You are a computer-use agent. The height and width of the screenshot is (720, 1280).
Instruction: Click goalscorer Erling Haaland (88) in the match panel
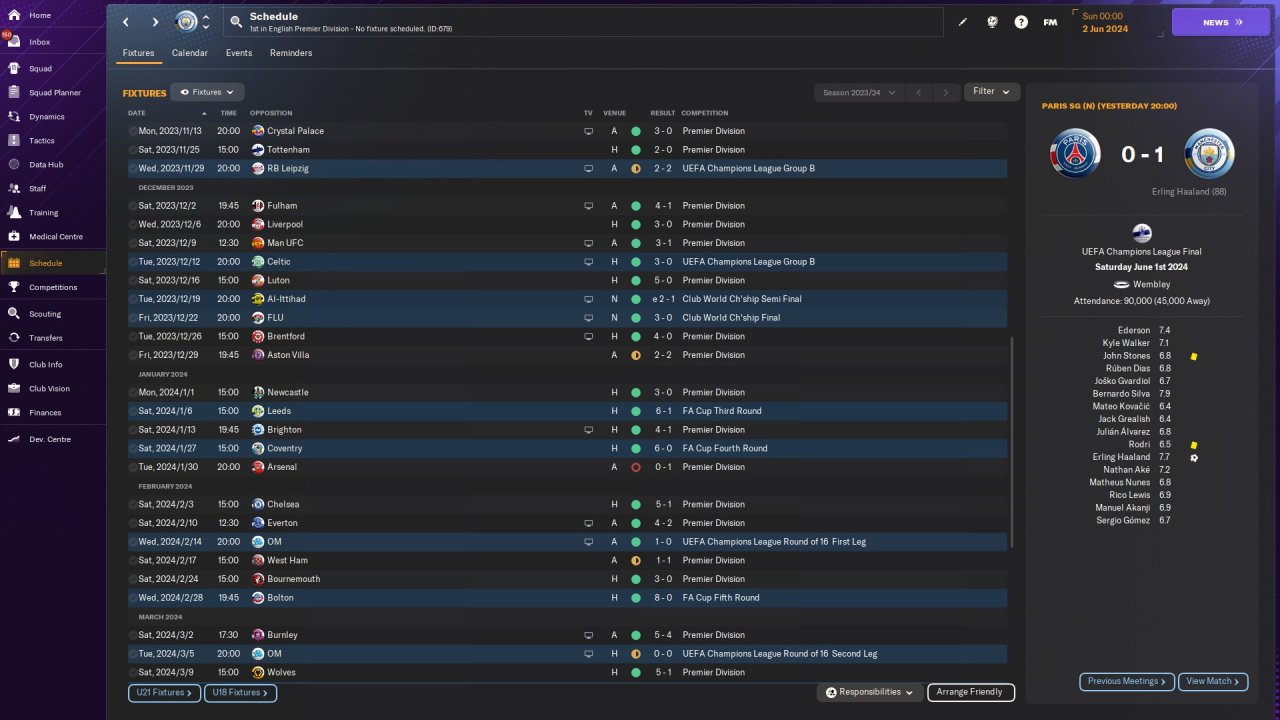(1189, 192)
